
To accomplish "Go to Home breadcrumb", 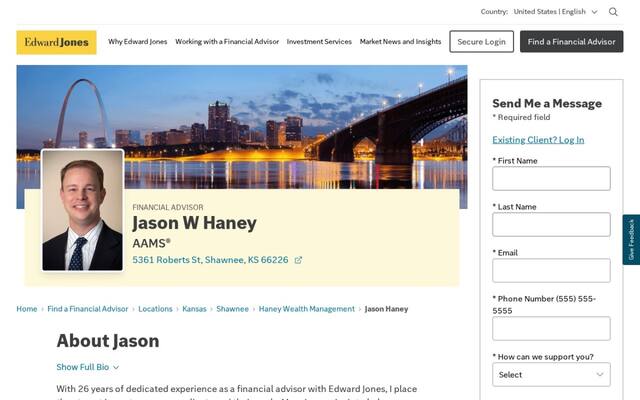I will pyautogui.click(x=27, y=309).
